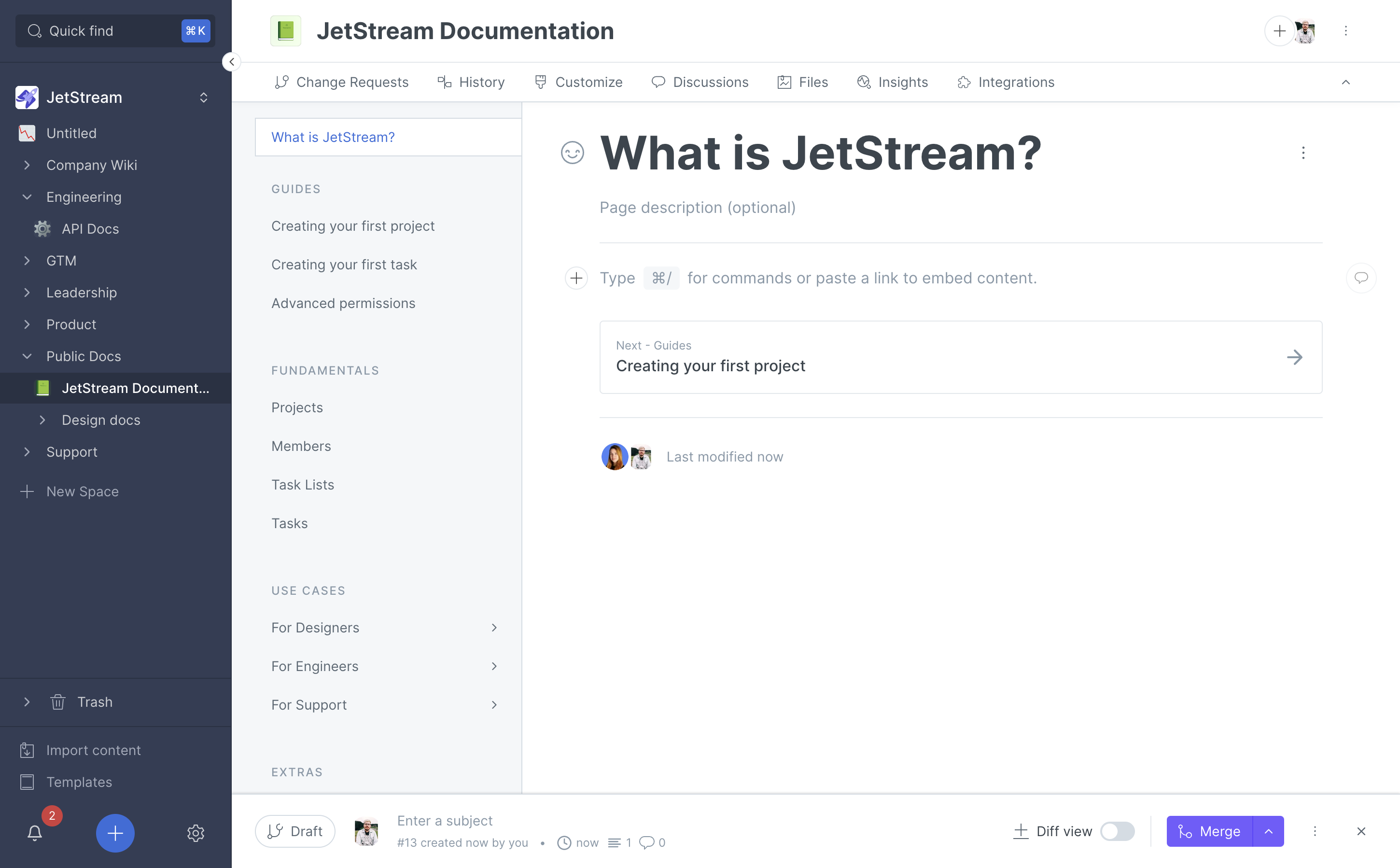Expand the For Designers page group
The width and height of the screenshot is (1400, 868).
click(494, 628)
